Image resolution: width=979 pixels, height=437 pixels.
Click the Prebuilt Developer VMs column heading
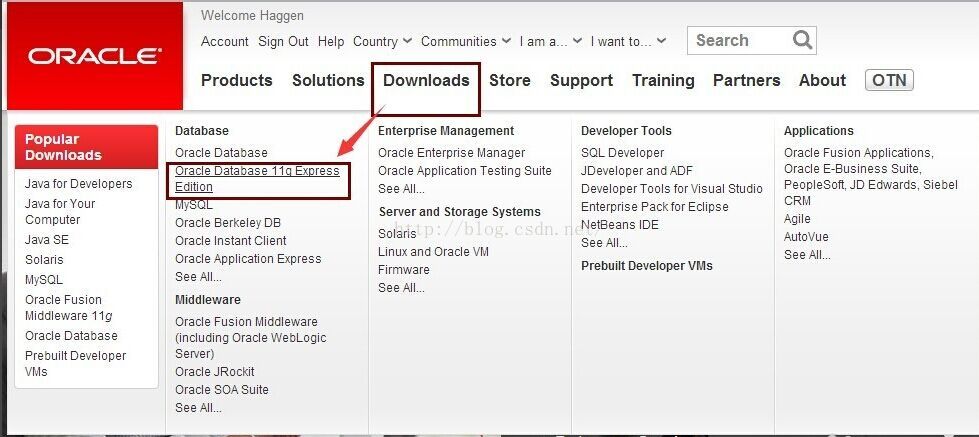pos(647,266)
